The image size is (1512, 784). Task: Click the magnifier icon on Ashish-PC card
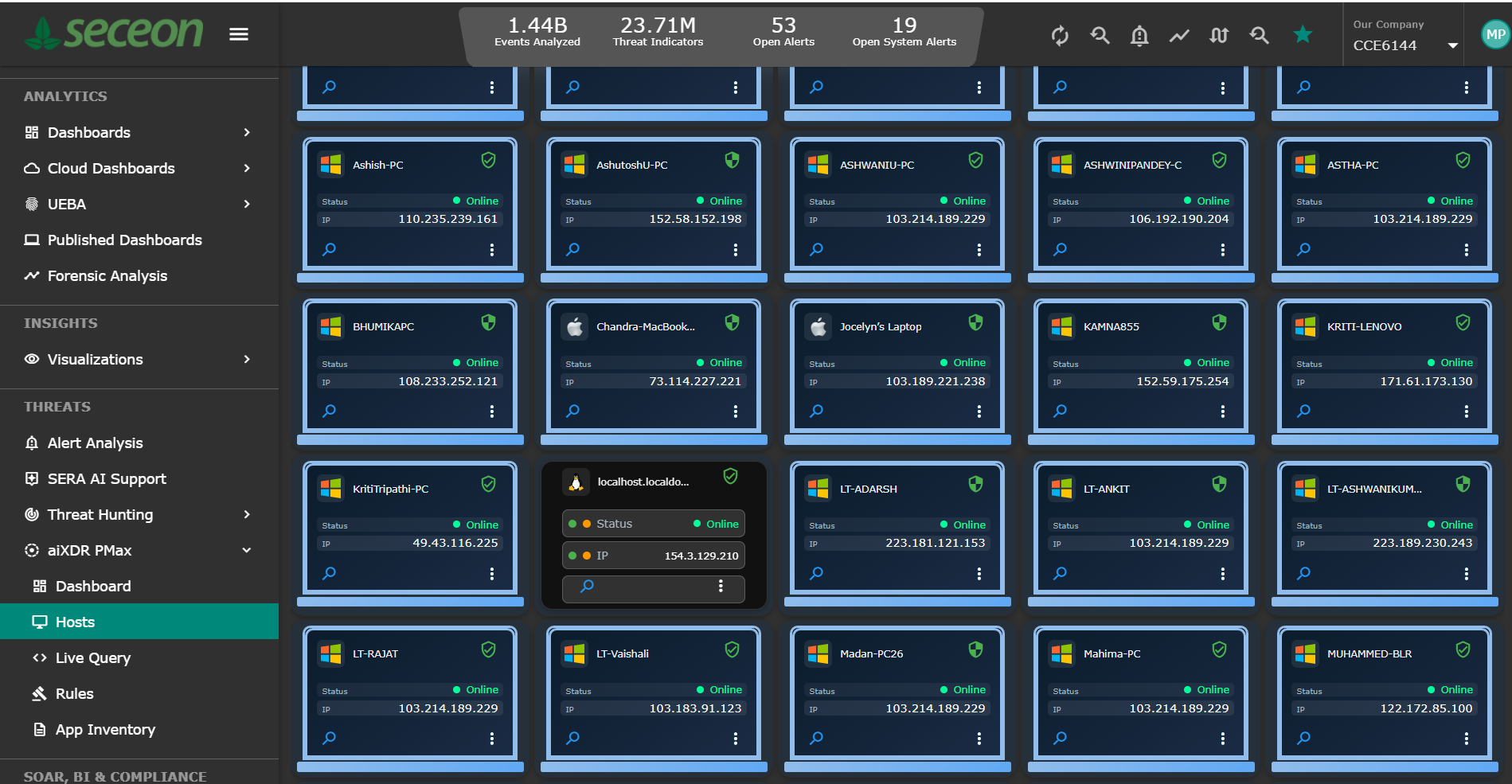coord(329,249)
